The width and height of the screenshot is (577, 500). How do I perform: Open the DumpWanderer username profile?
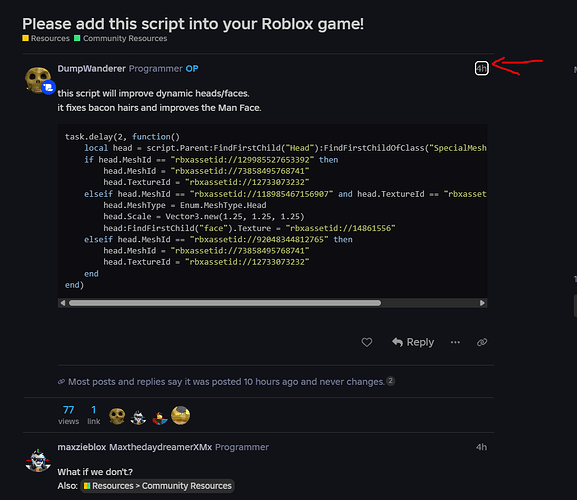pos(92,68)
